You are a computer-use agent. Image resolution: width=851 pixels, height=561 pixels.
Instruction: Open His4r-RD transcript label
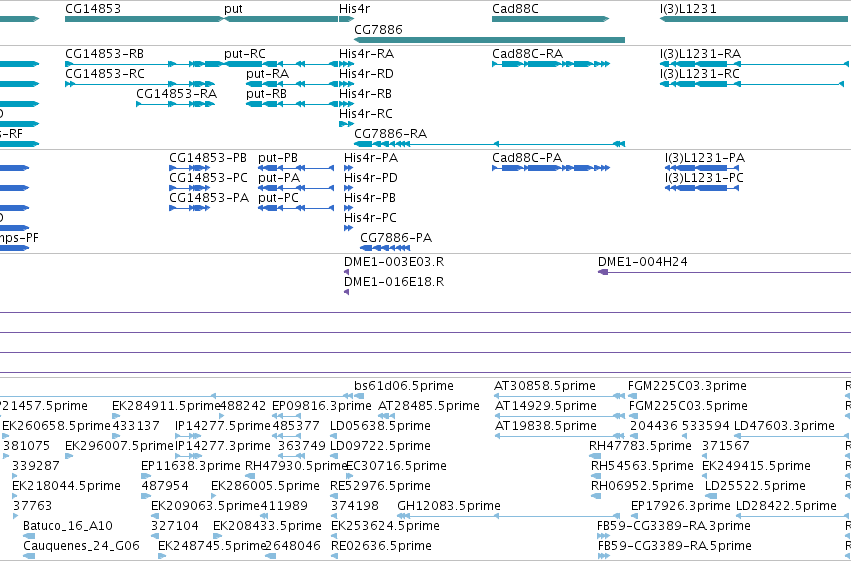[366, 74]
